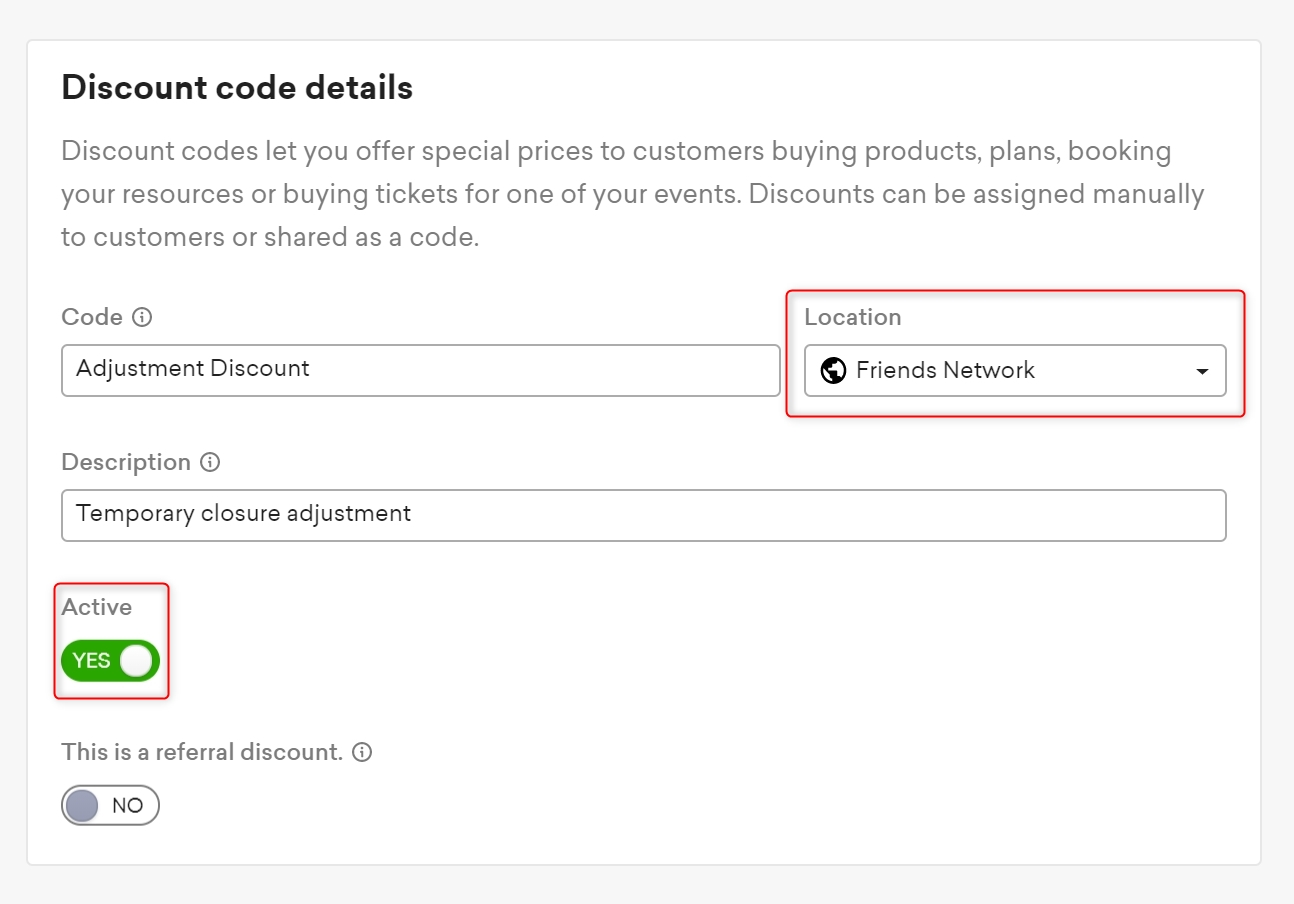Select the Active section label
Image resolution: width=1294 pixels, height=904 pixels.
[x=96, y=606]
